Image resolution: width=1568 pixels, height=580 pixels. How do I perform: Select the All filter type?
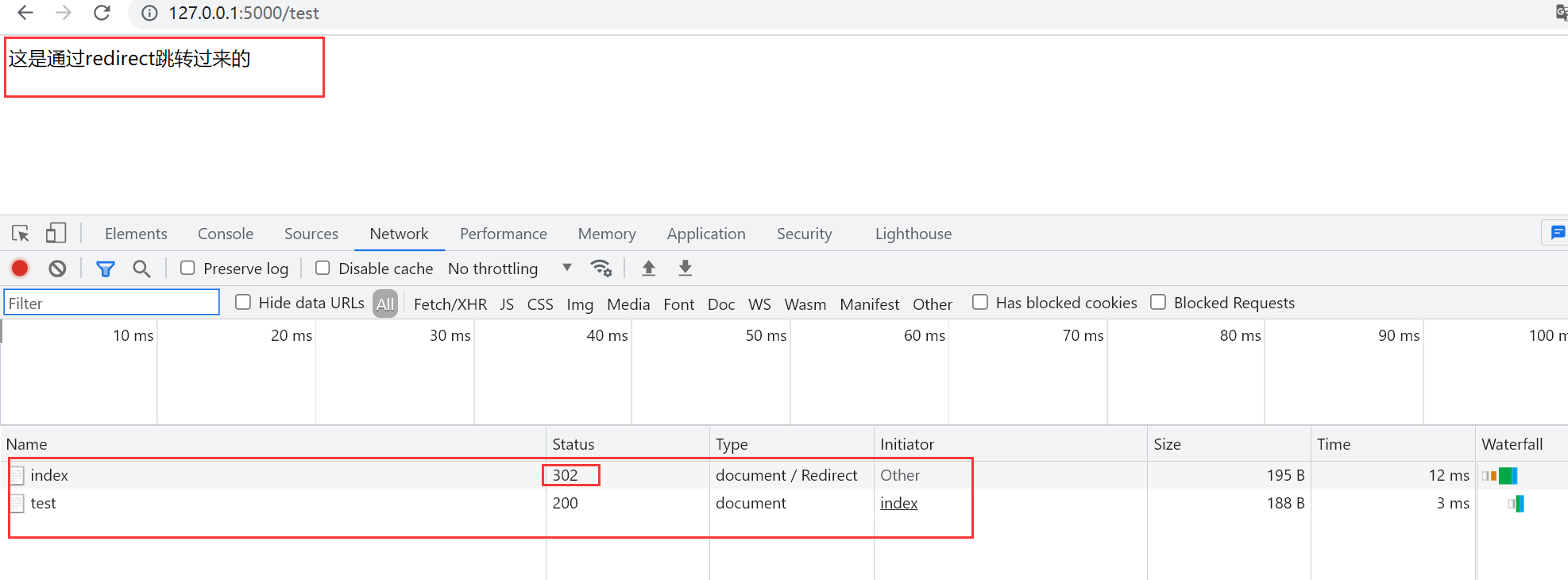coord(385,304)
